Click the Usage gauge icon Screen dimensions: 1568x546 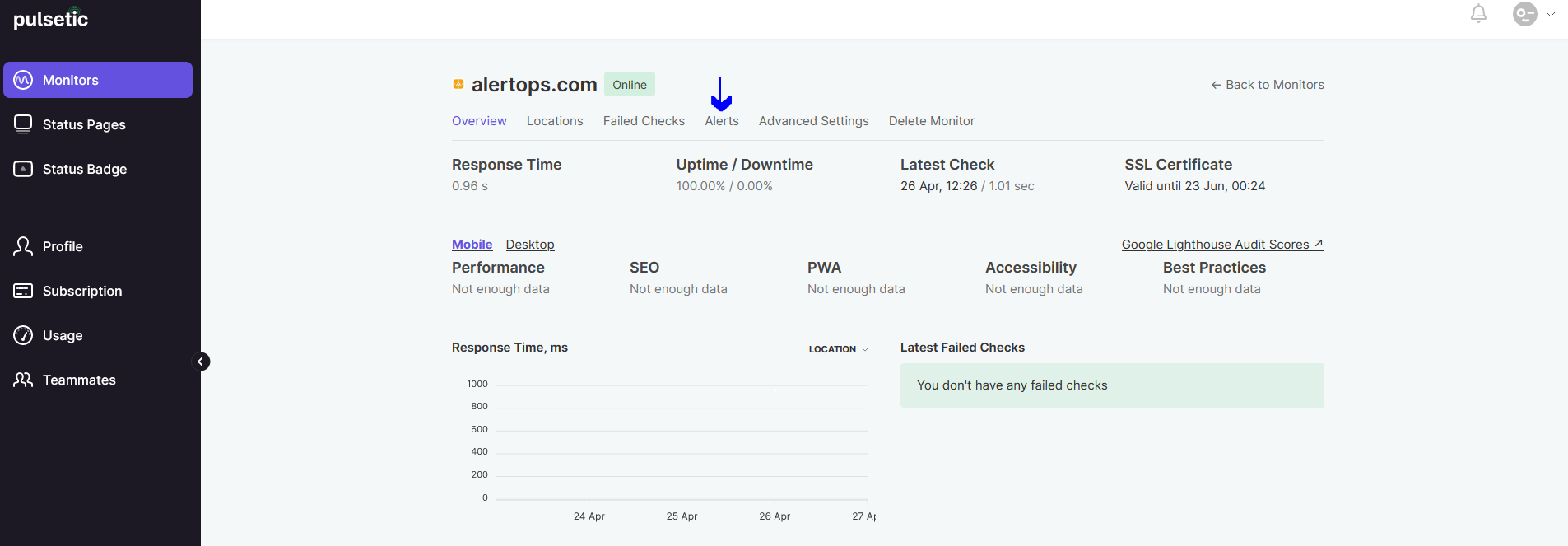pyautogui.click(x=23, y=335)
